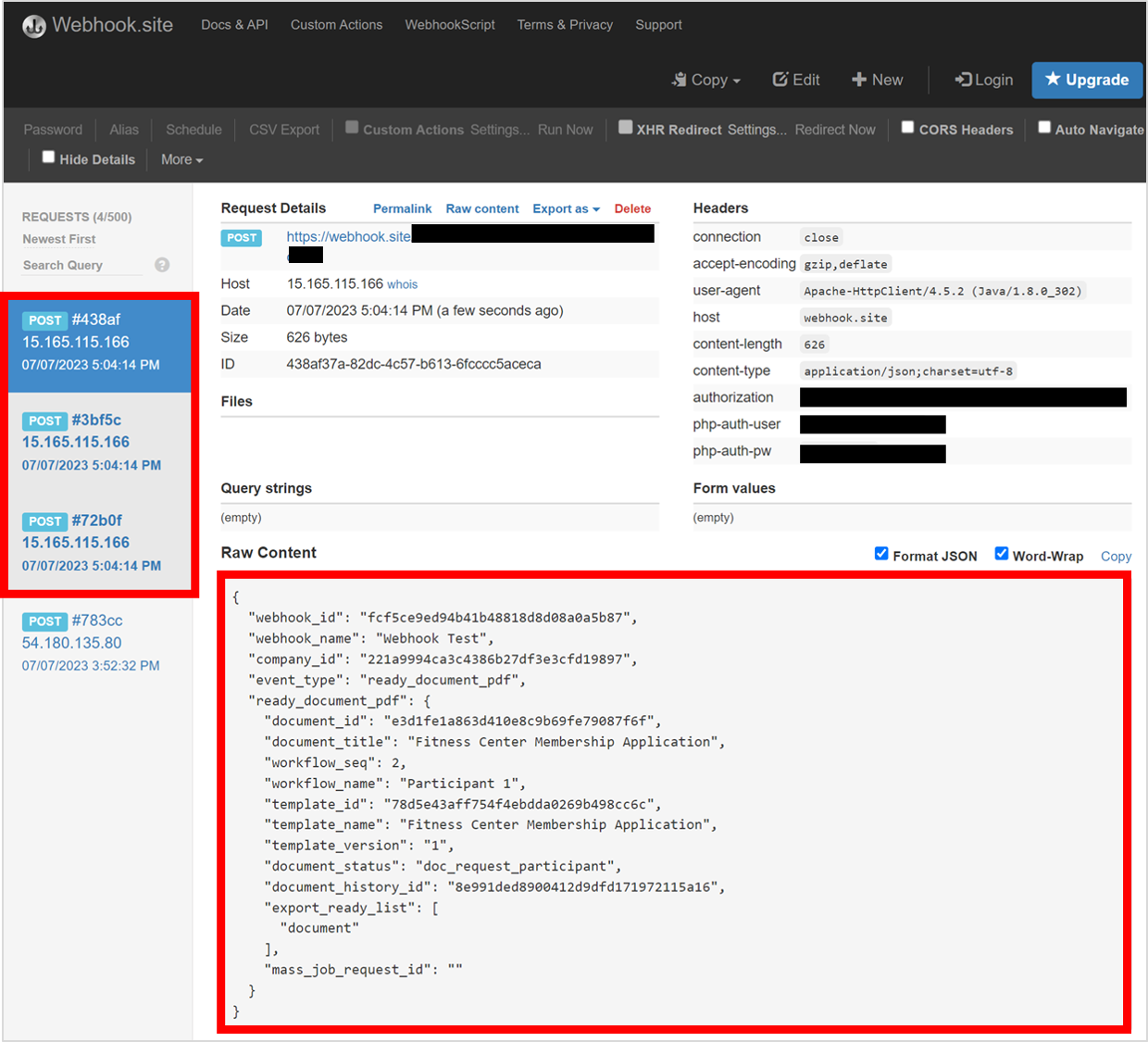This screenshot has height=1042, width=1148.
Task: Click the whois link next to host IP
Action: tap(402, 284)
